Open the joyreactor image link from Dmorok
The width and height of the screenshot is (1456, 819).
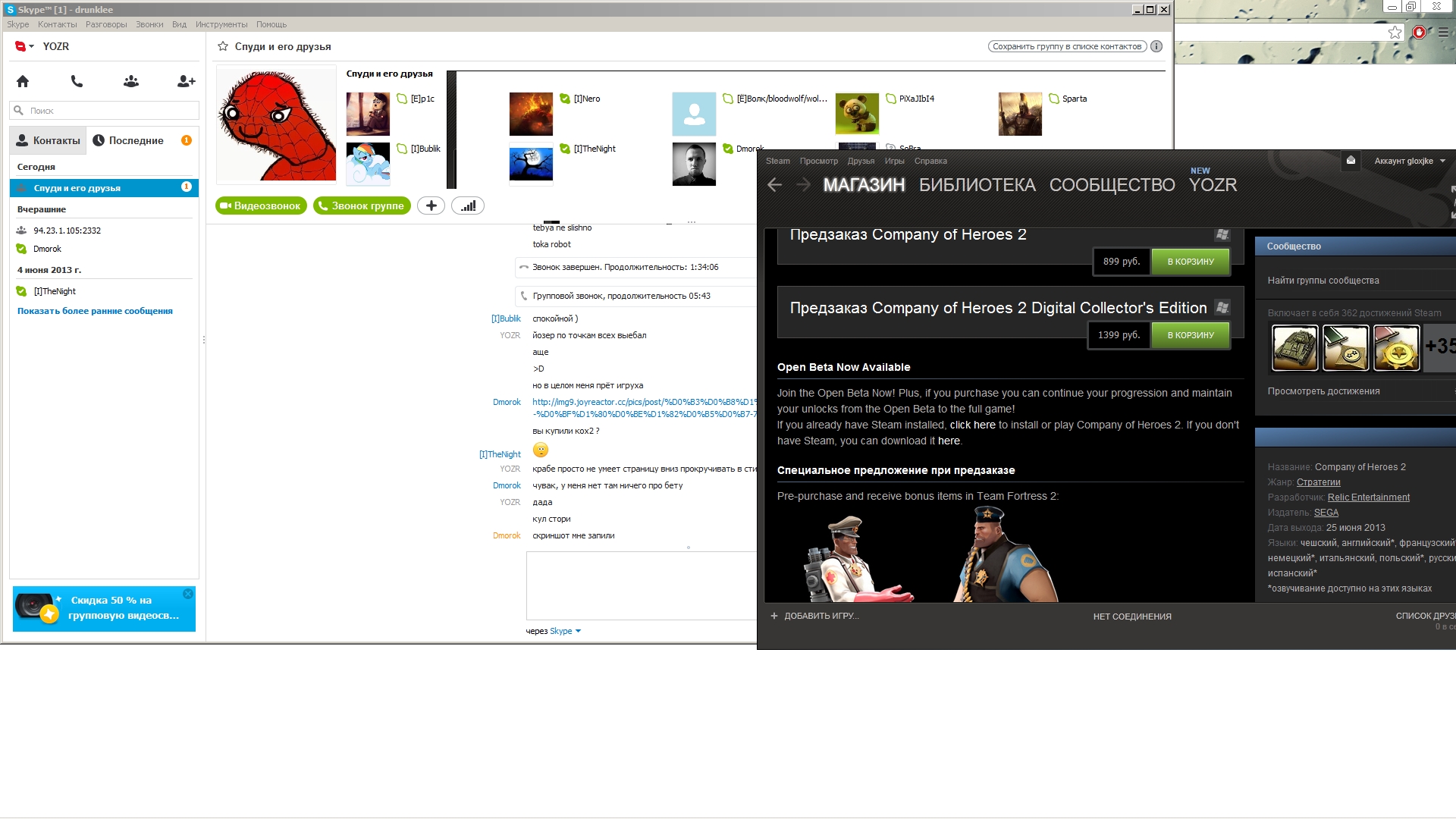click(644, 408)
